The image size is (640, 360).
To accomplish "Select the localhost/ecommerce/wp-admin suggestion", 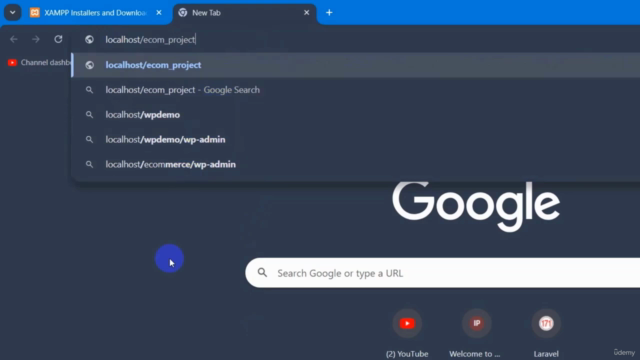I will tap(356, 164).
